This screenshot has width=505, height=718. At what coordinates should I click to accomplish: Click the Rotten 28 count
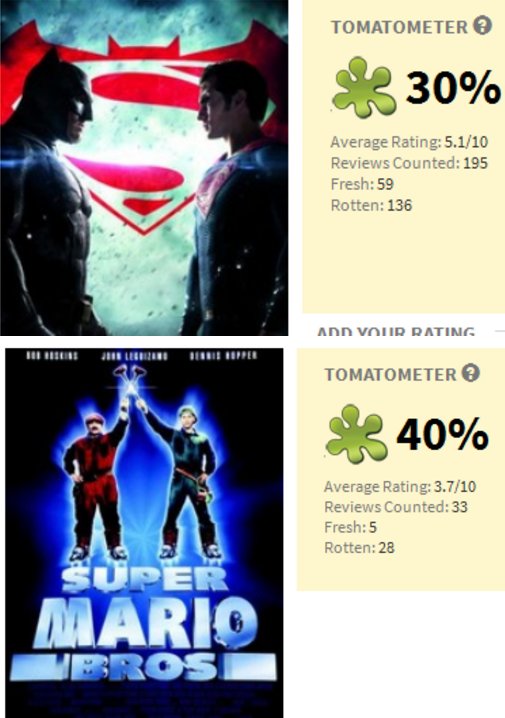pyautogui.click(x=359, y=548)
